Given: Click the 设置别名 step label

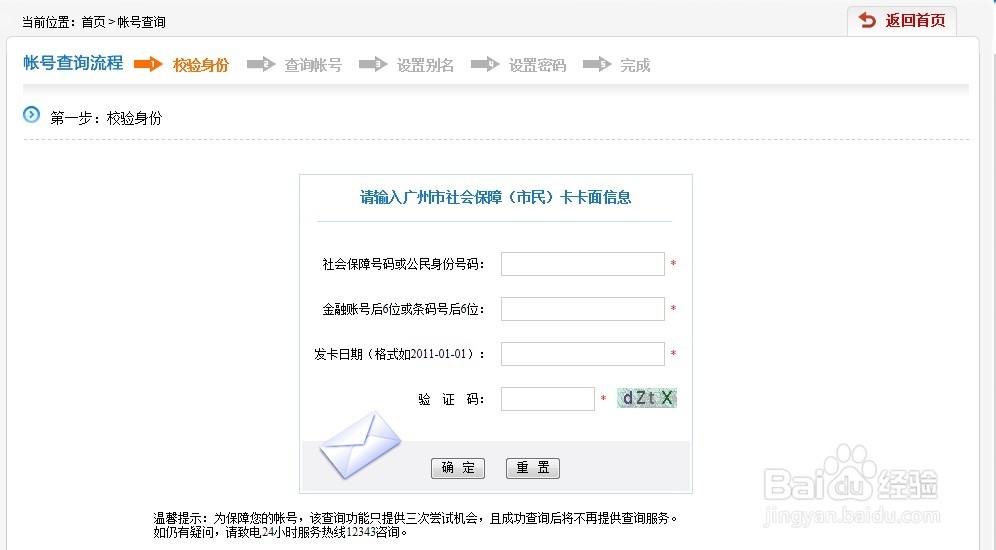Looking at the screenshot, I should tap(425, 65).
